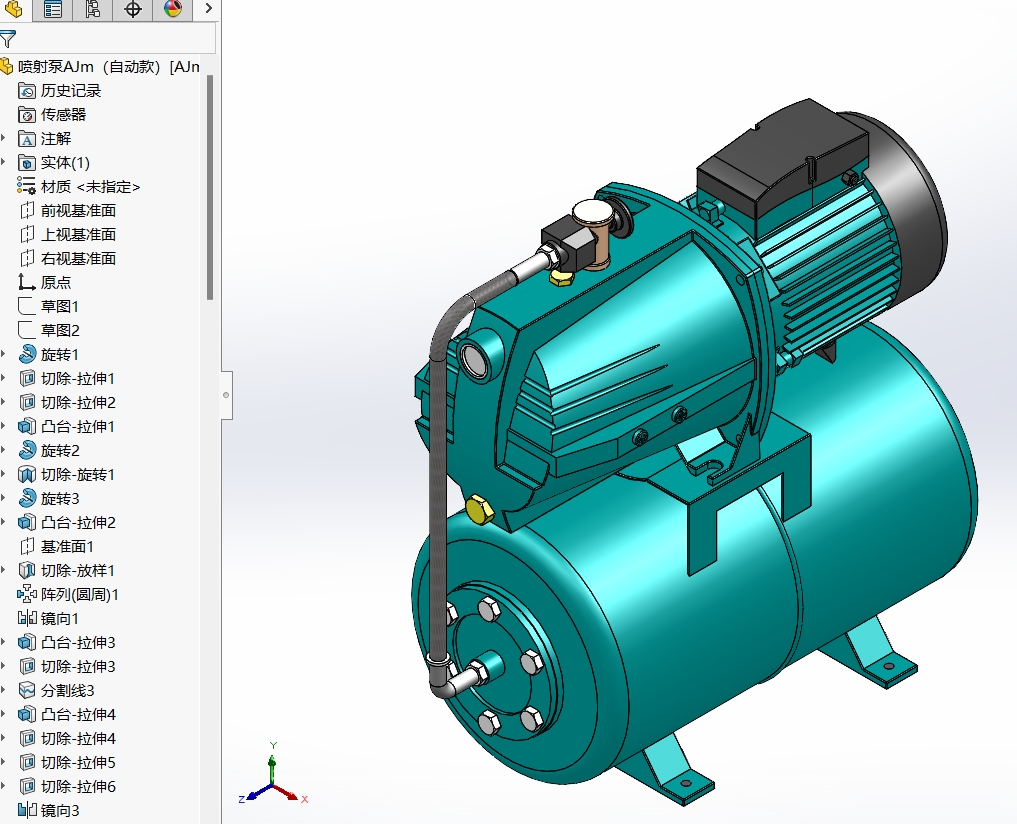This screenshot has height=824, width=1017.
Task: Expand the 切除-拉伸2 feature node
Action: (x=3, y=402)
